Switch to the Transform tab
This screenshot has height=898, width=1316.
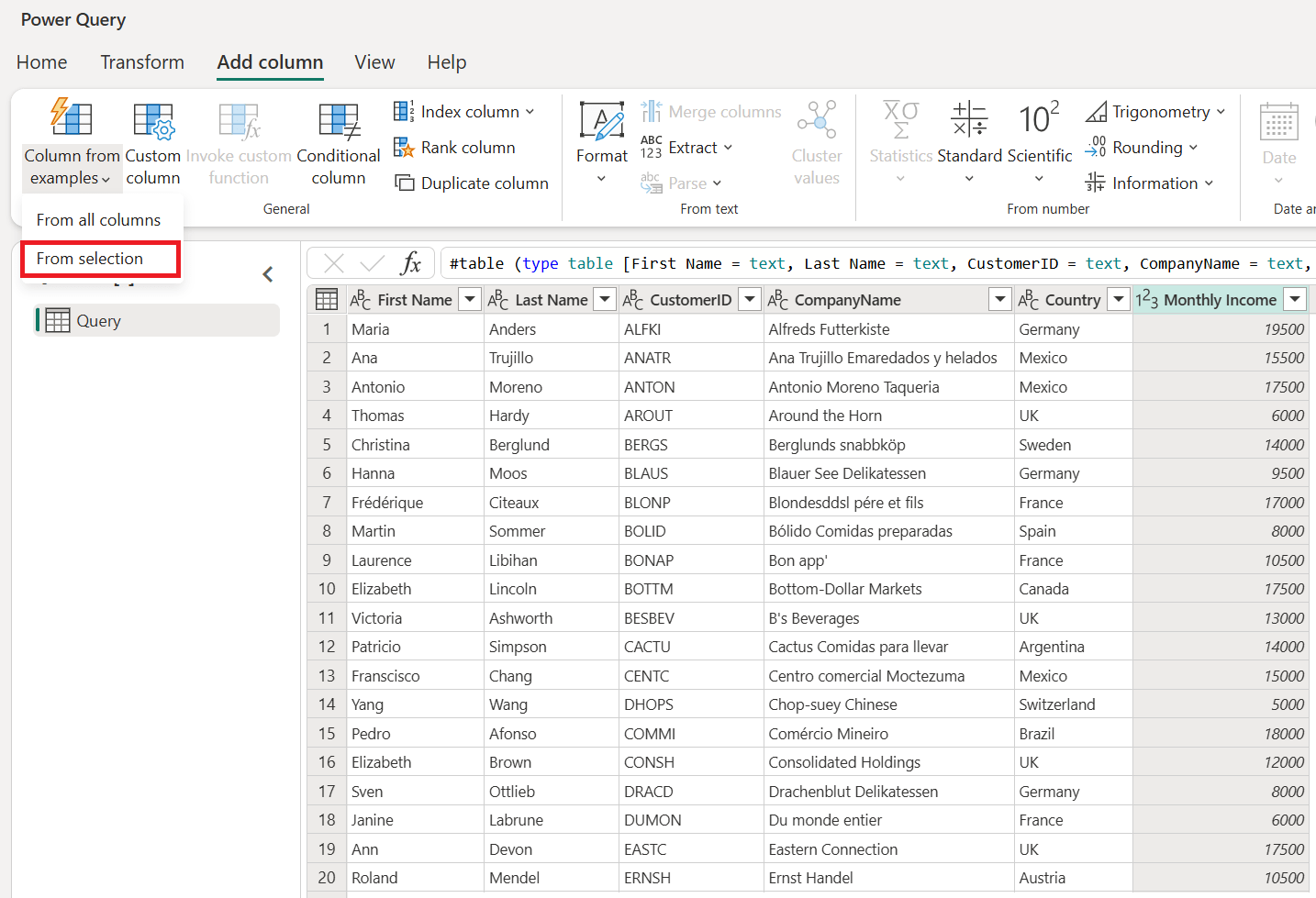[x=142, y=61]
